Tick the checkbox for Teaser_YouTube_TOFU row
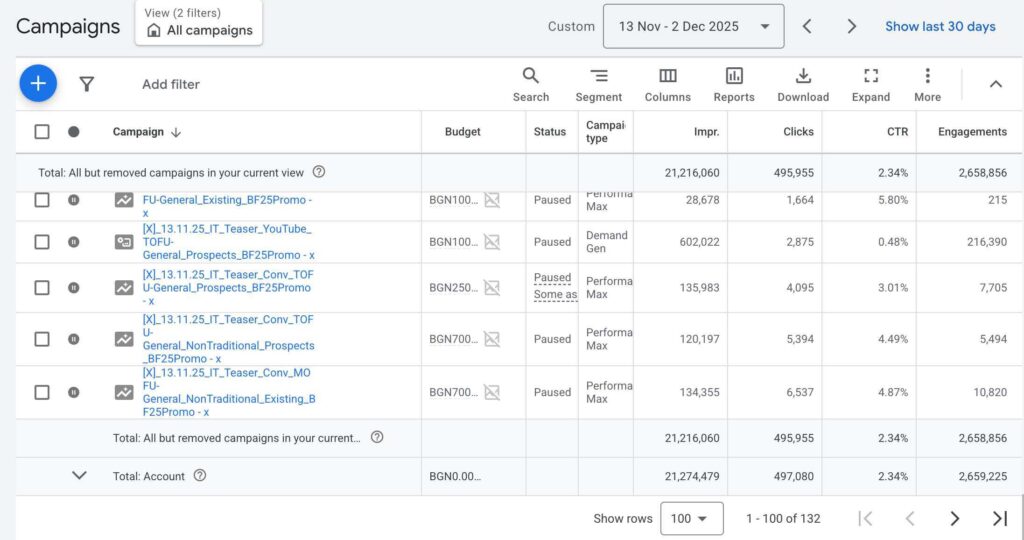Image resolution: width=1024 pixels, height=540 pixels. pyautogui.click(x=42, y=242)
